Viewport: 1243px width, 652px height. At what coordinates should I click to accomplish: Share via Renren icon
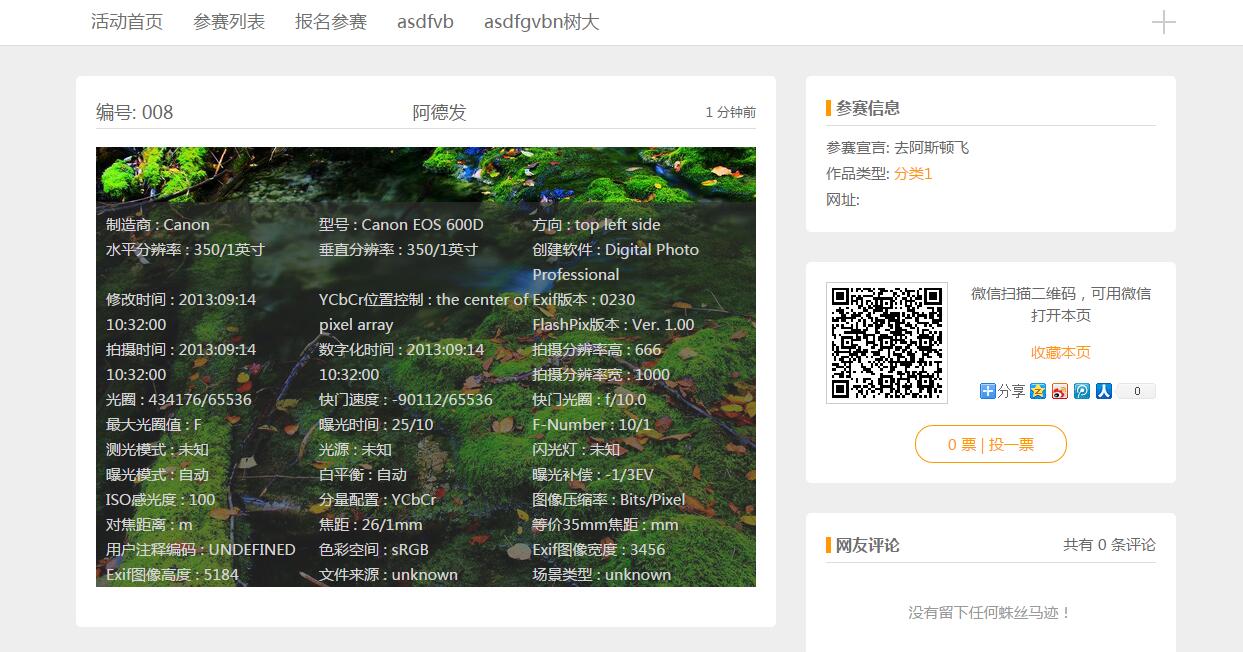pos(1104,391)
